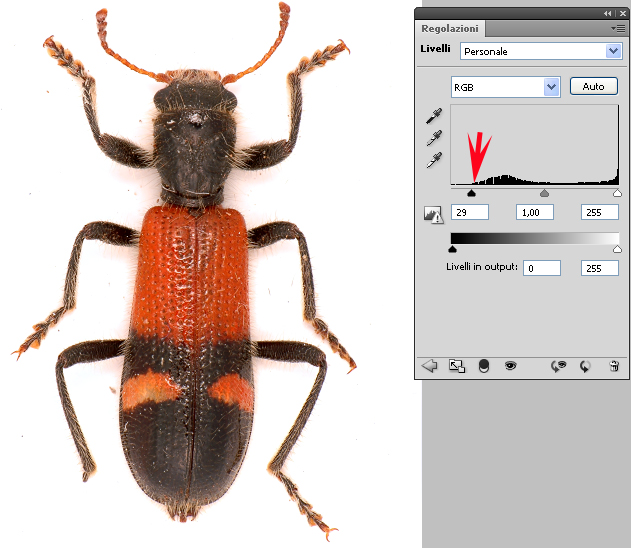Return to adjustment list with back arrow
Viewport: 631px width, 548px height.
point(430,366)
